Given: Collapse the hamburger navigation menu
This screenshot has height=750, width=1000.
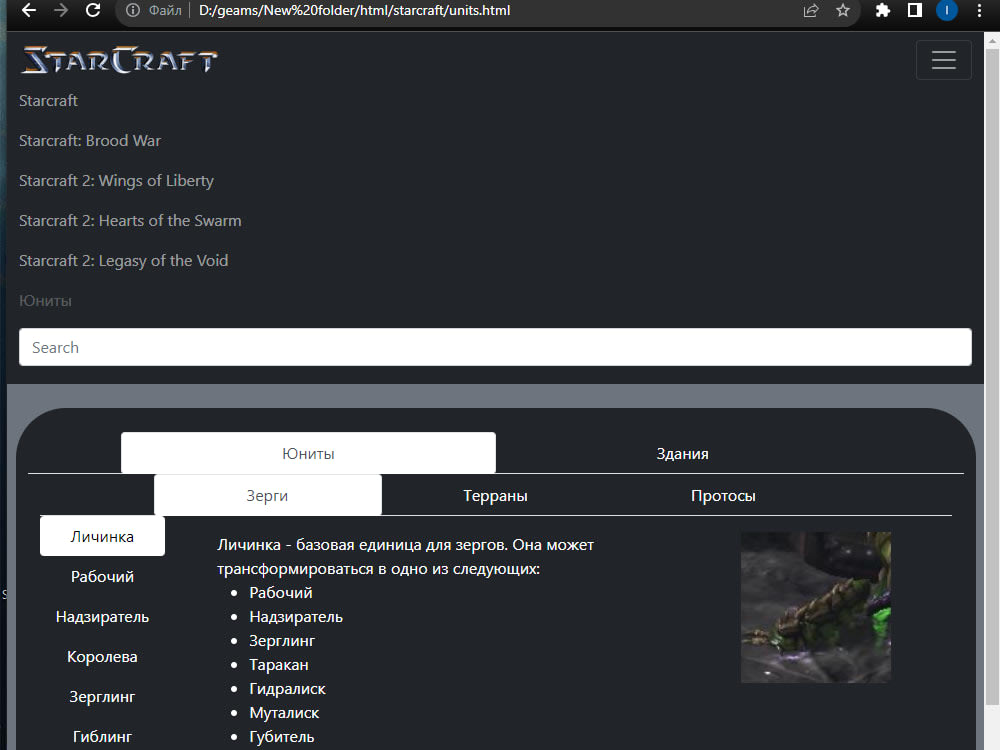Looking at the screenshot, I should (x=943, y=60).
